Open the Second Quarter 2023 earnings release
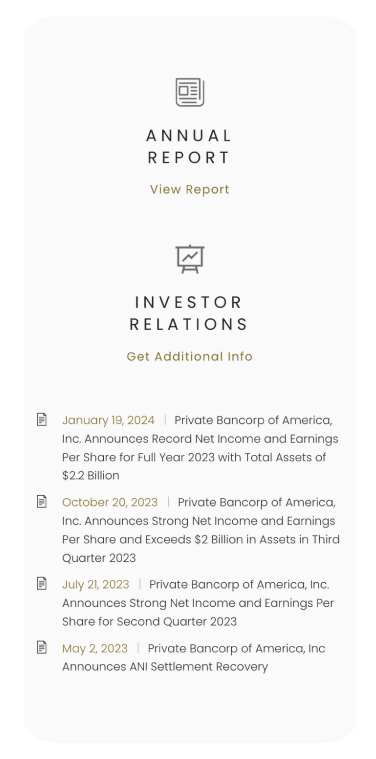The height and width of the screenshot is (759, 376). click(198, 603)
